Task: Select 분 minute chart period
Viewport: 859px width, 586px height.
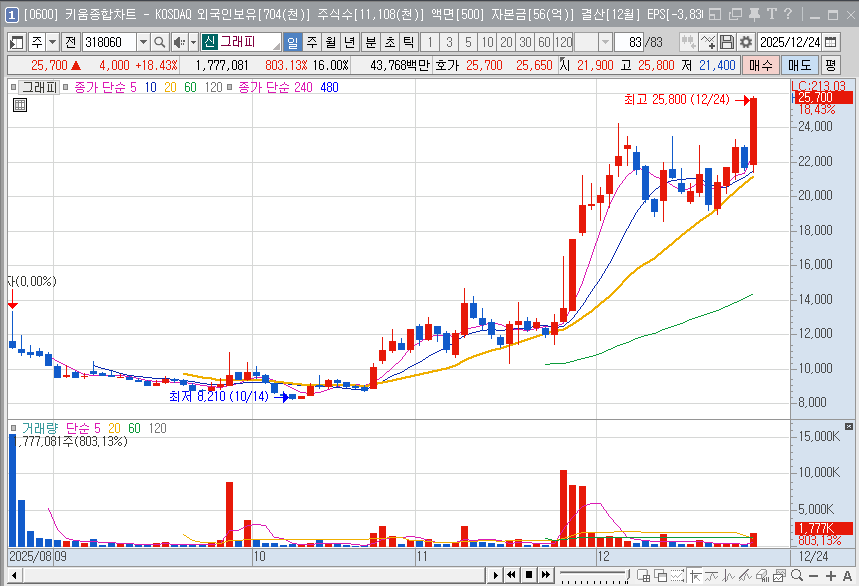Action: pyautogui.click(x=371, y=42)
